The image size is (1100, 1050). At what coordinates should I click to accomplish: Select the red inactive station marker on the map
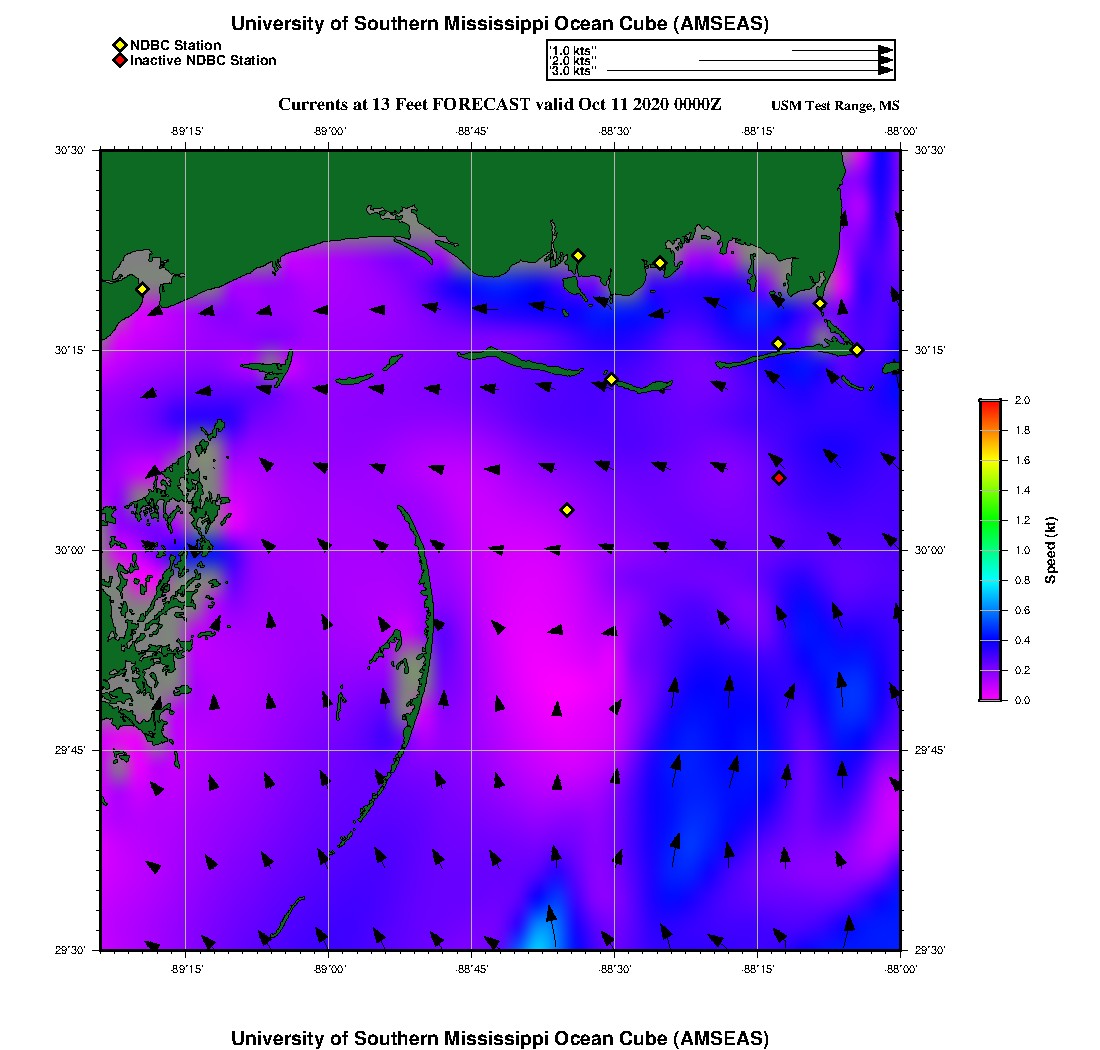tap(779, 478)
